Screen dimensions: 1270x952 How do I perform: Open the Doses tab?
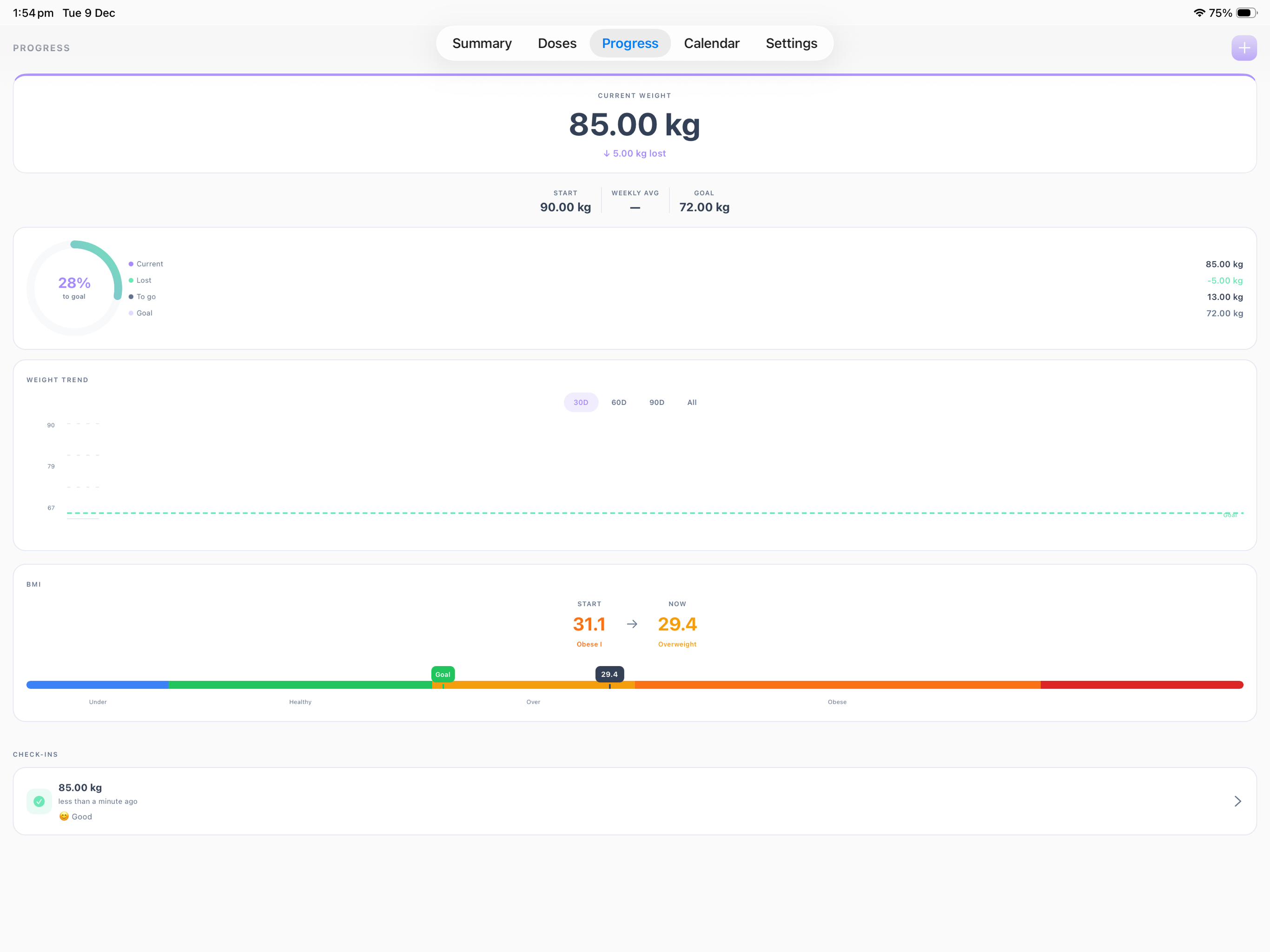(x=557, y=44)
